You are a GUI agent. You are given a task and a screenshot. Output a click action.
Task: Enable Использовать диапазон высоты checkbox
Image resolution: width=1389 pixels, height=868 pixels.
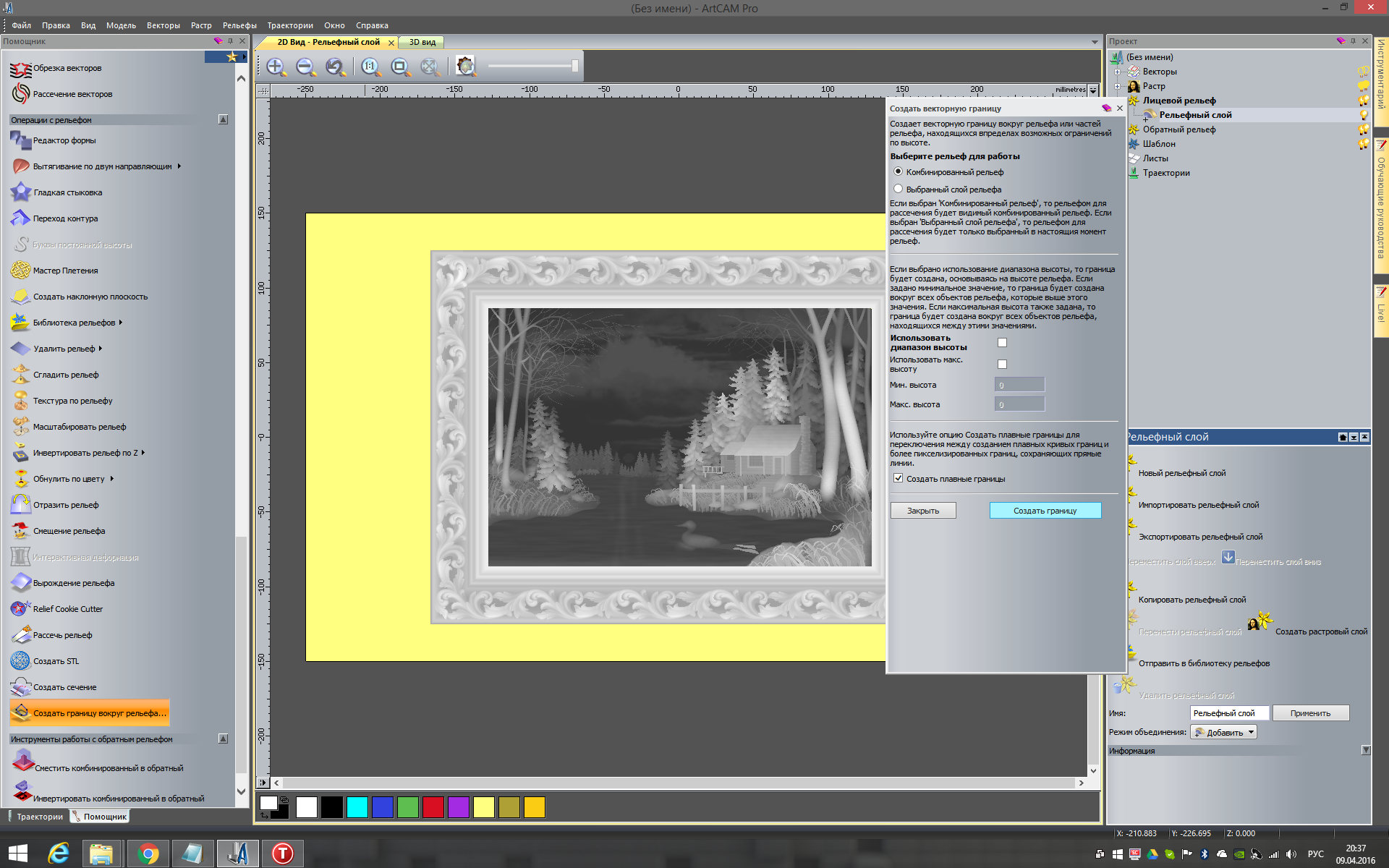click(x=1002, y=343)
